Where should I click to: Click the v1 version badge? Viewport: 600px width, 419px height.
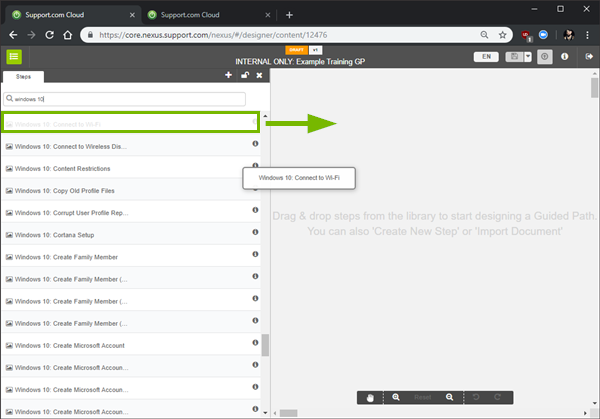pyautogui.click(x=316, y=50)
